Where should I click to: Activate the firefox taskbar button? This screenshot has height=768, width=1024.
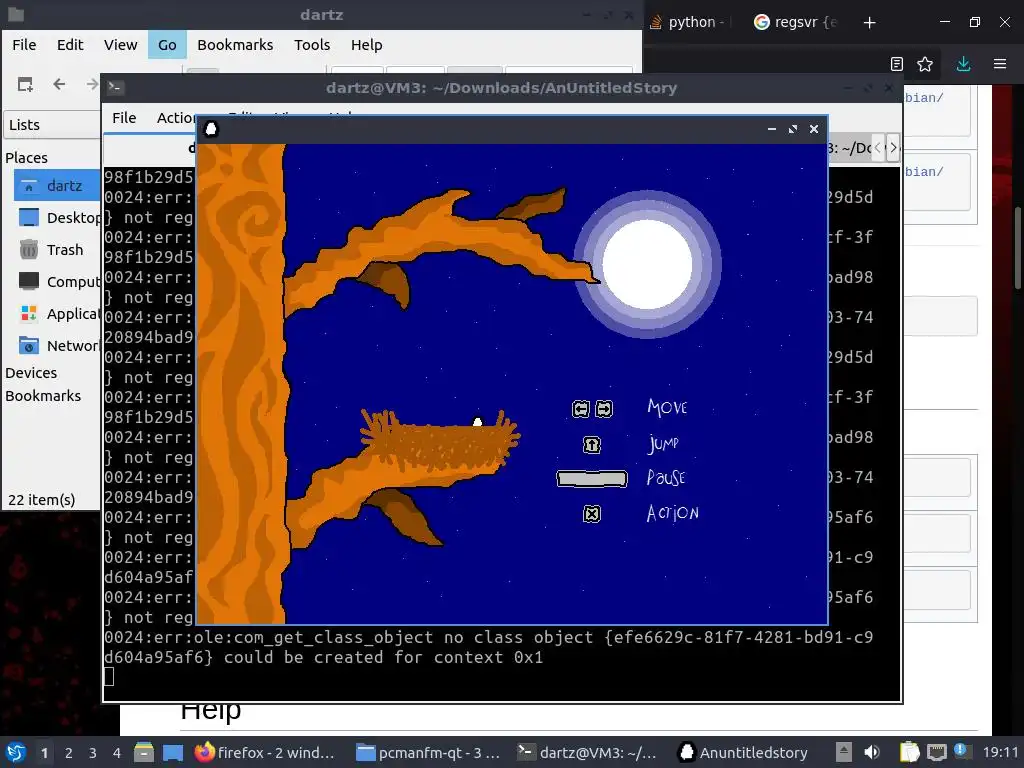point(265,752)
